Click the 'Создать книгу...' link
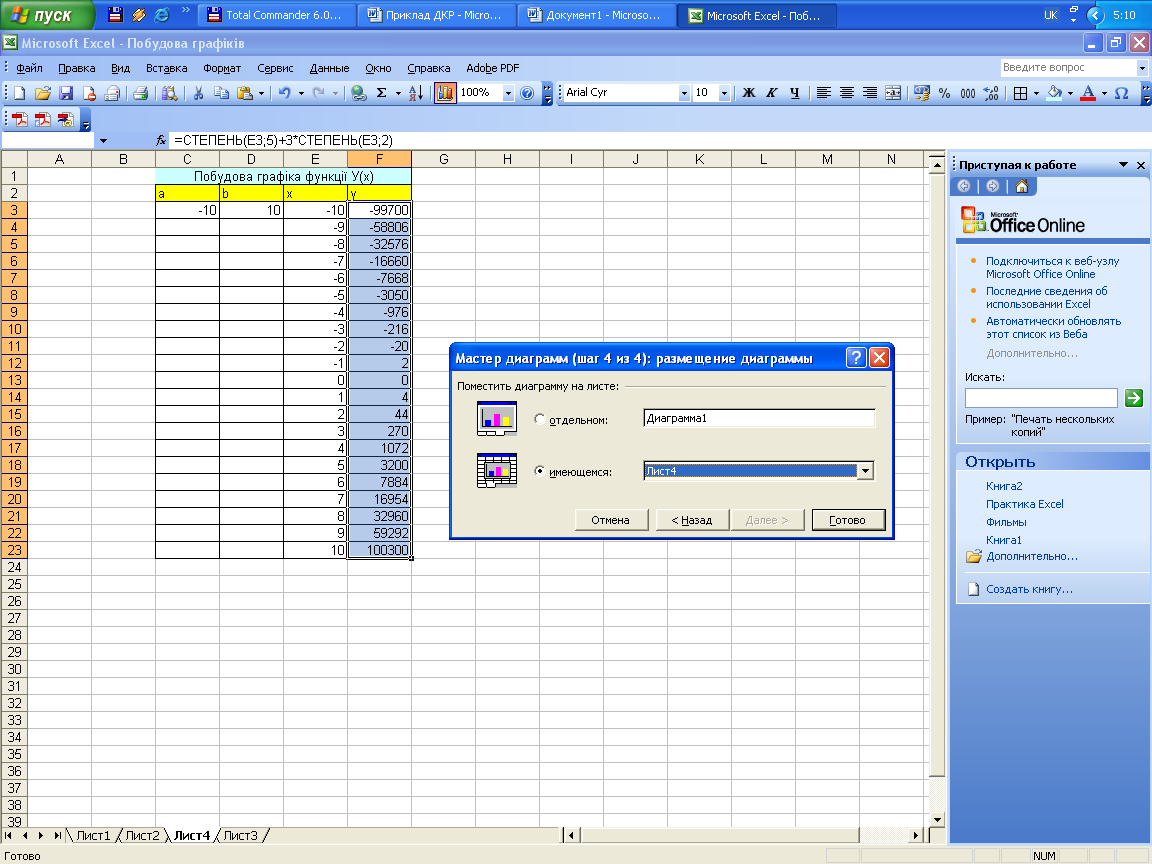The image size is (1152, 864). point(1029,589)
